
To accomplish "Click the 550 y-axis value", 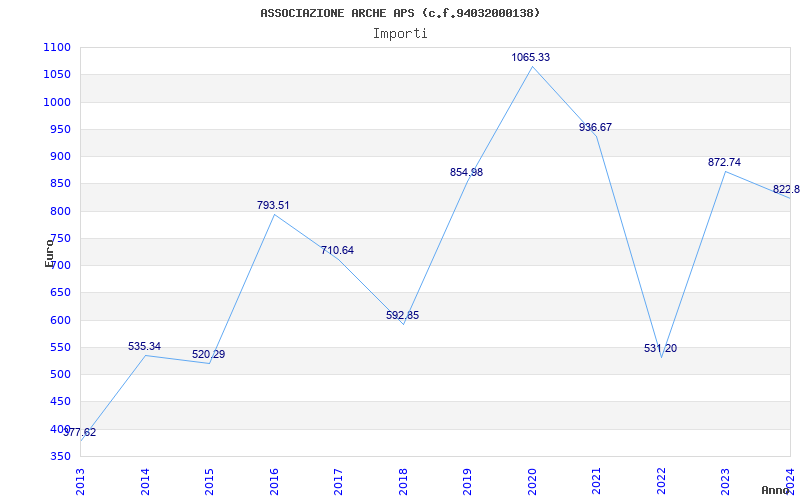I will 60,347.
